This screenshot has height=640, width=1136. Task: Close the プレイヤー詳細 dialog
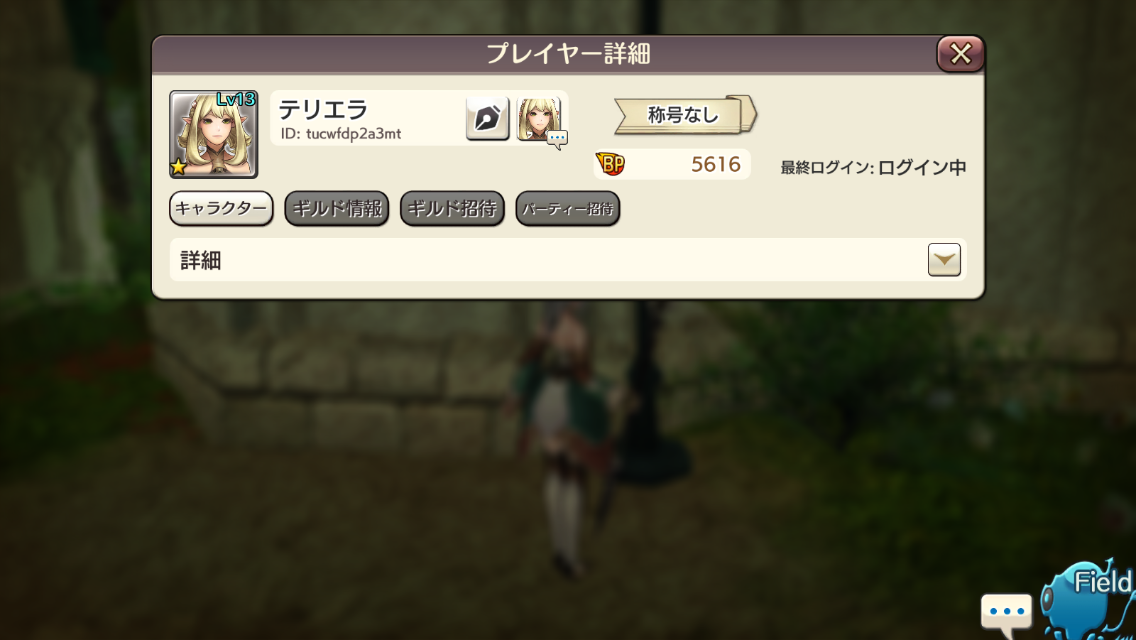[x=960, y=54]
